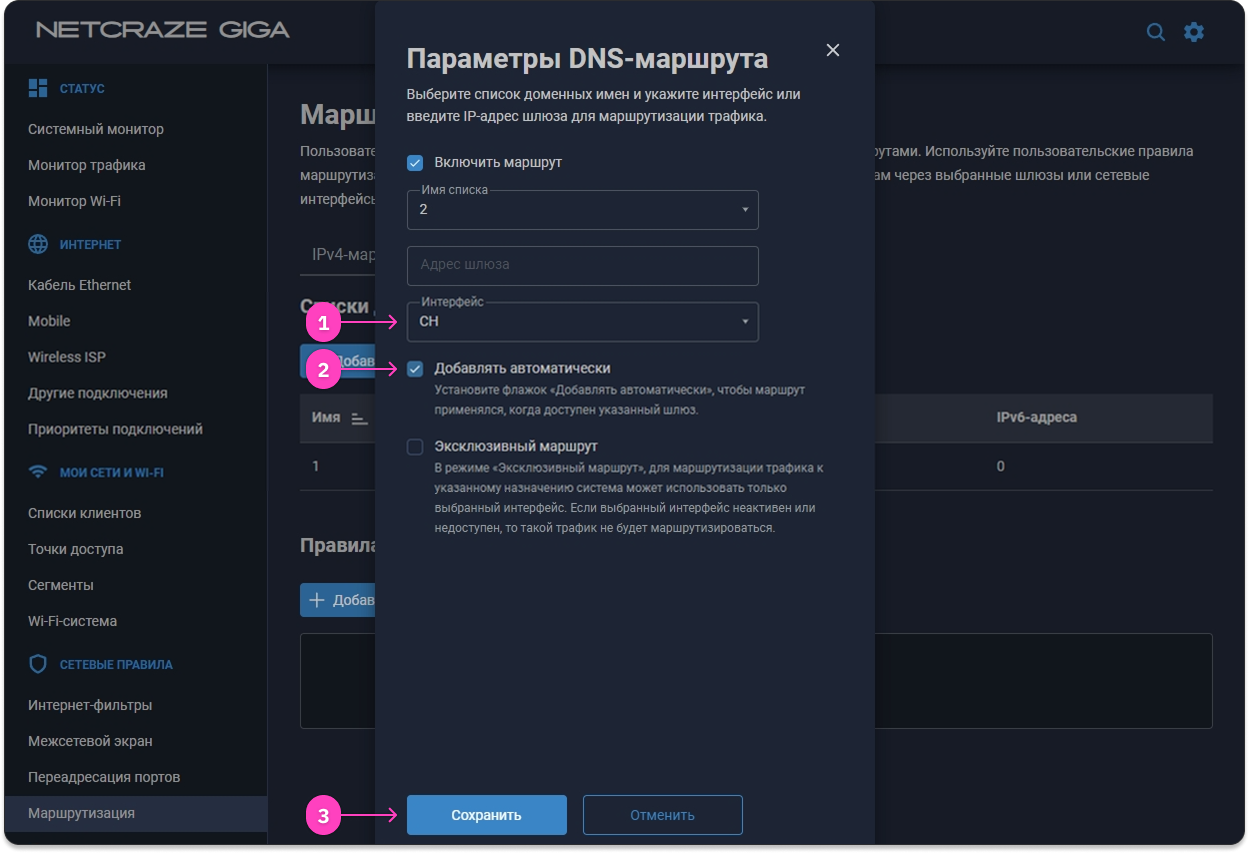Toggle the Добавлять автоматически checkbox
The height and width of the screenshot is (853, 1249).
415,369
